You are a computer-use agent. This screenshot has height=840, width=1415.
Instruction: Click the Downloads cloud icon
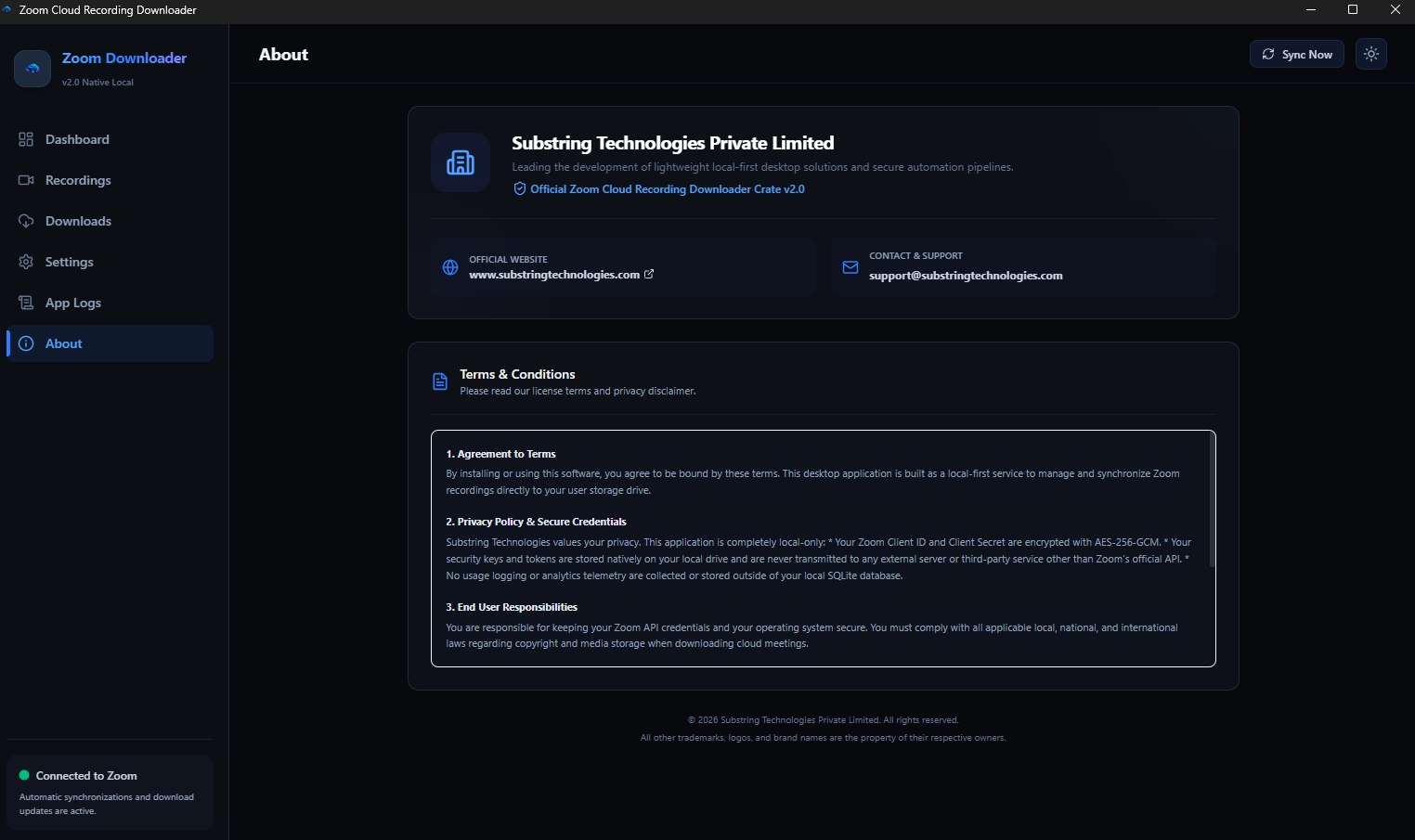26,221
